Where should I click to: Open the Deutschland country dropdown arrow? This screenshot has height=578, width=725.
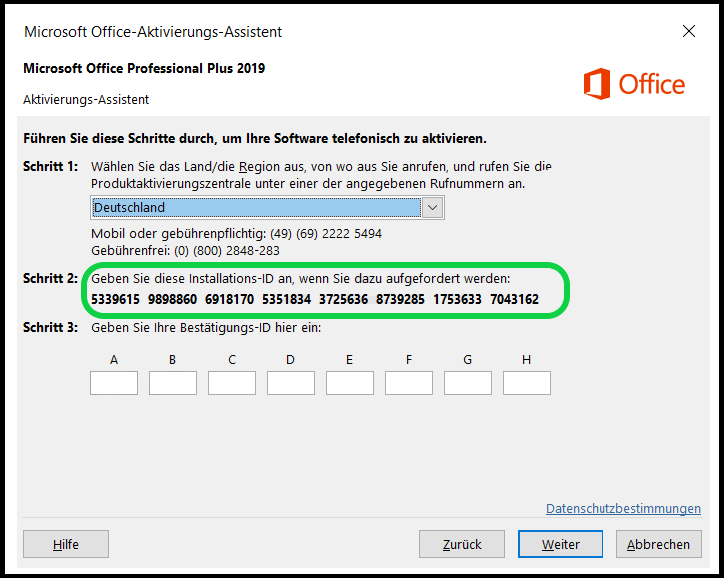(432, 208)
